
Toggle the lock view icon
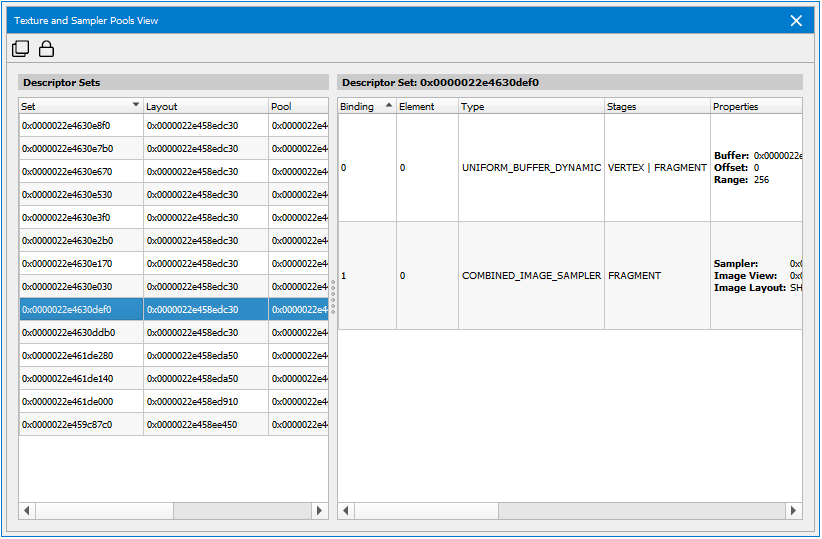[46, 48]
